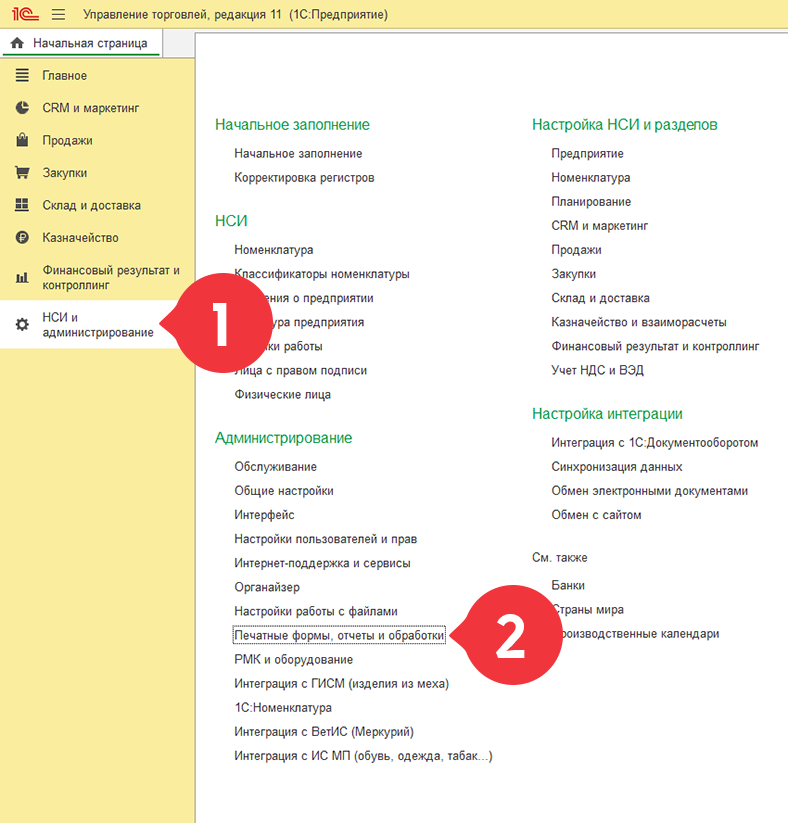Open Органайзер settings
Image resolution: width=788 pixels, height=823 pixels.
click(267, 587)
